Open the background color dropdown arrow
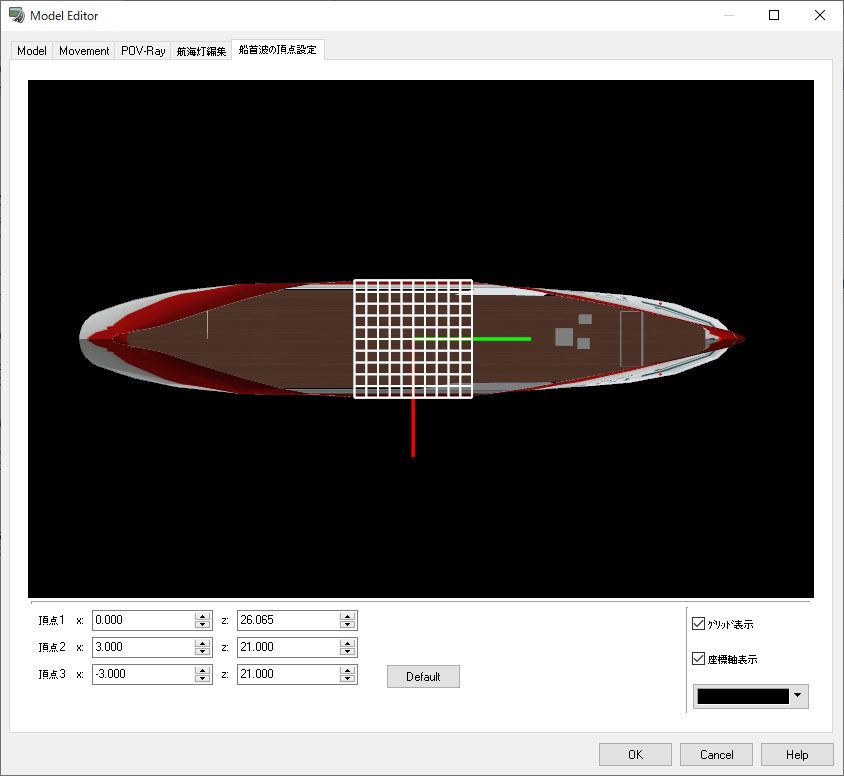This screenshot has height=776, width=844. (x=798, y=696)
